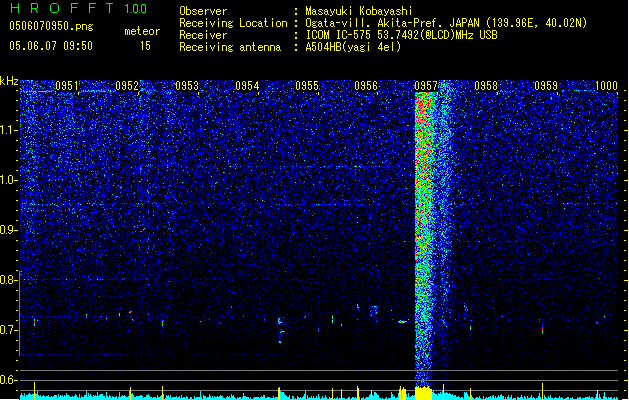Click the red echo spot near 0959
The height and width of the screenshot is (400, 629).
coord(542,330)
